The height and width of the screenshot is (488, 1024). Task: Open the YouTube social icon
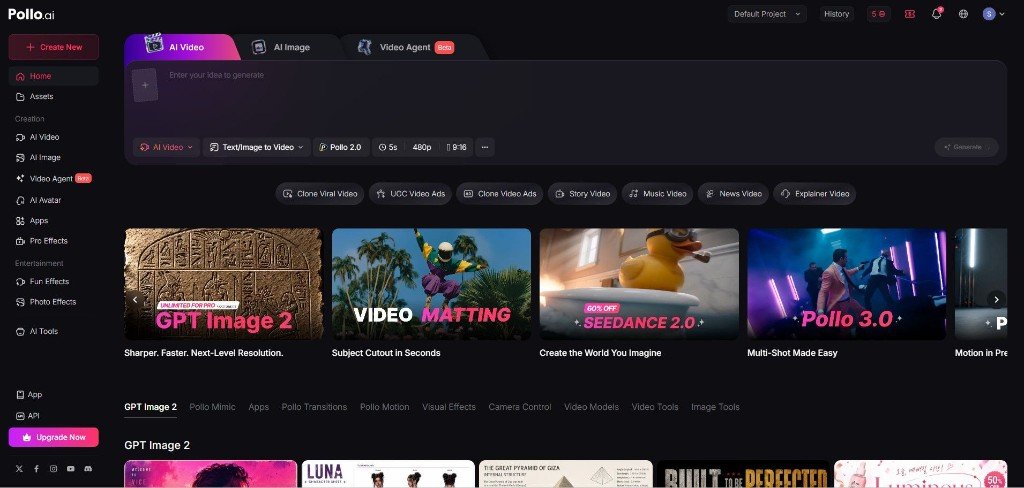(71, 468)
